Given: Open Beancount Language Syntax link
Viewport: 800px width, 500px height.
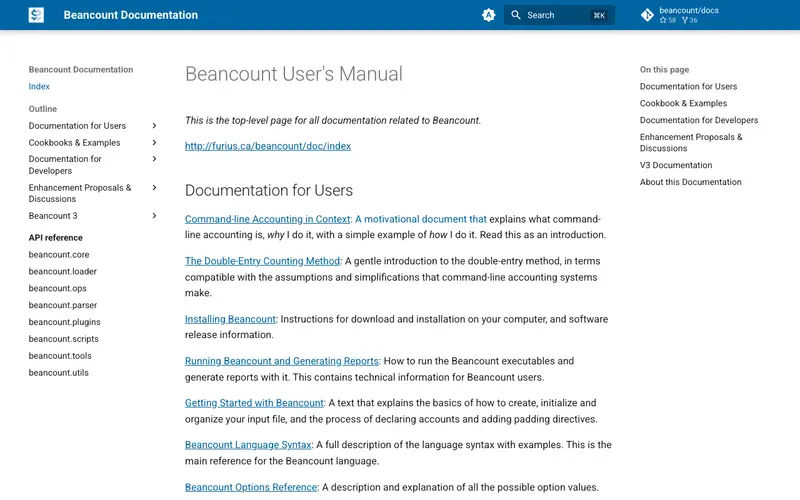Looking at the screenshot, I should (x=248, y=444).
